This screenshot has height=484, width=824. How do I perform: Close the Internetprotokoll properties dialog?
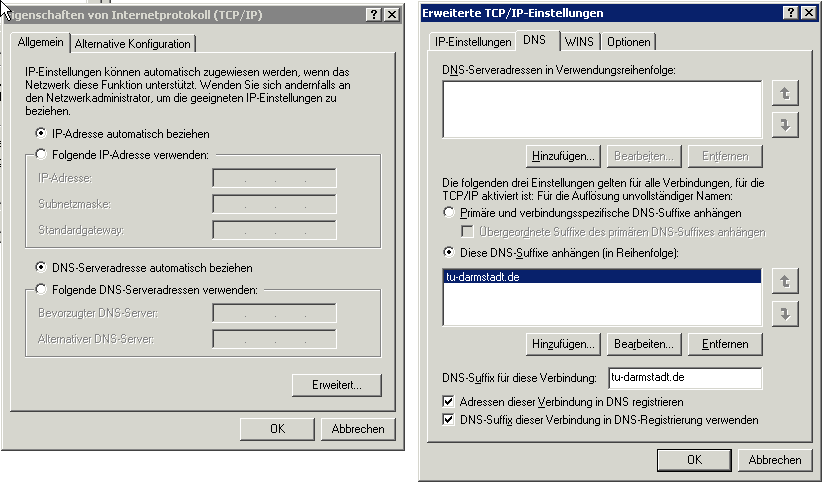390,14
